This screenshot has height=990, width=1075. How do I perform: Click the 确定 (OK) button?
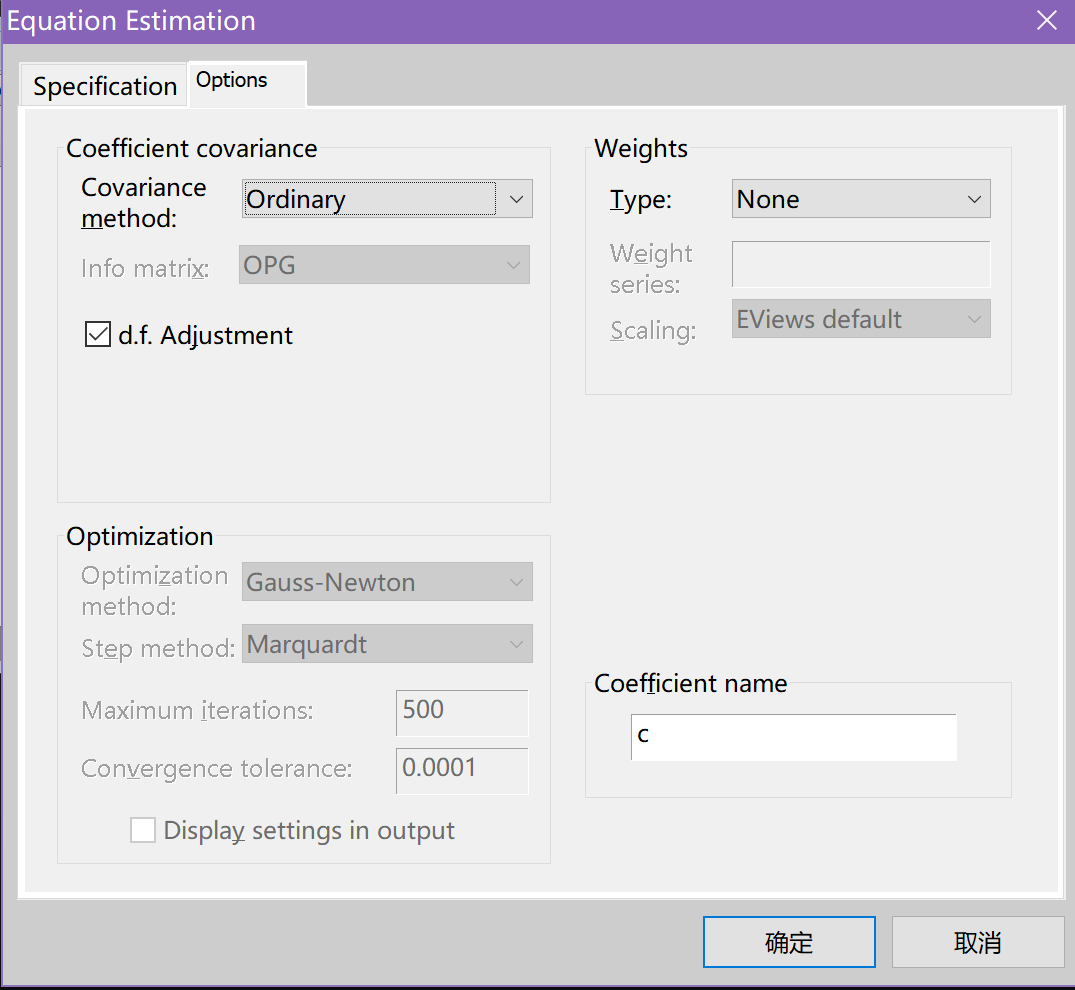pos(789,942)
